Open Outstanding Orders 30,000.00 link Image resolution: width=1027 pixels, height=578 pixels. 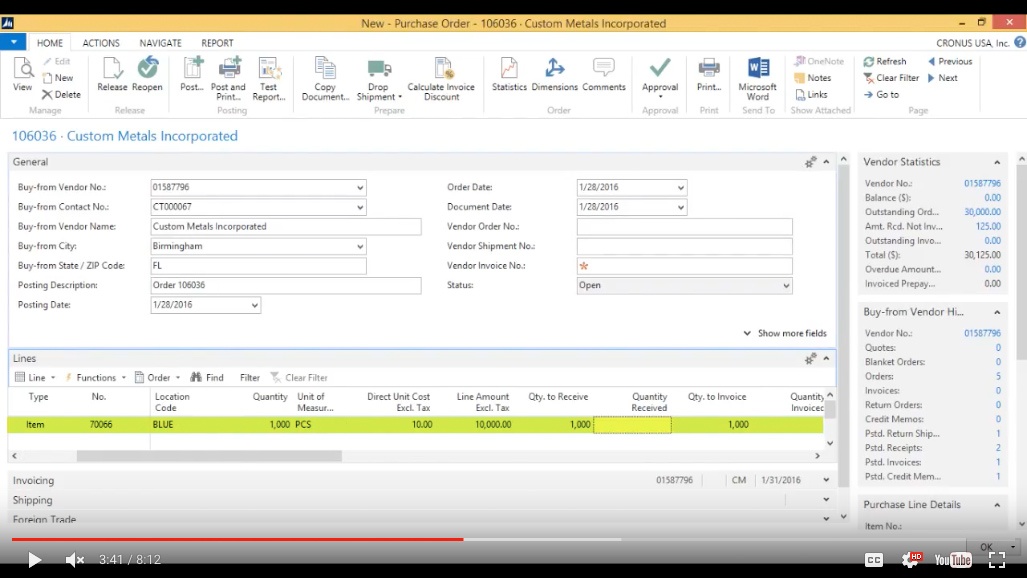(982, 212)
